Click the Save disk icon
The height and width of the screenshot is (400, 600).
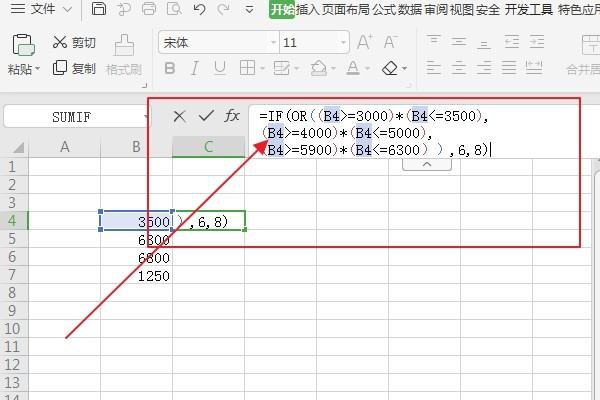pos(99,8)
